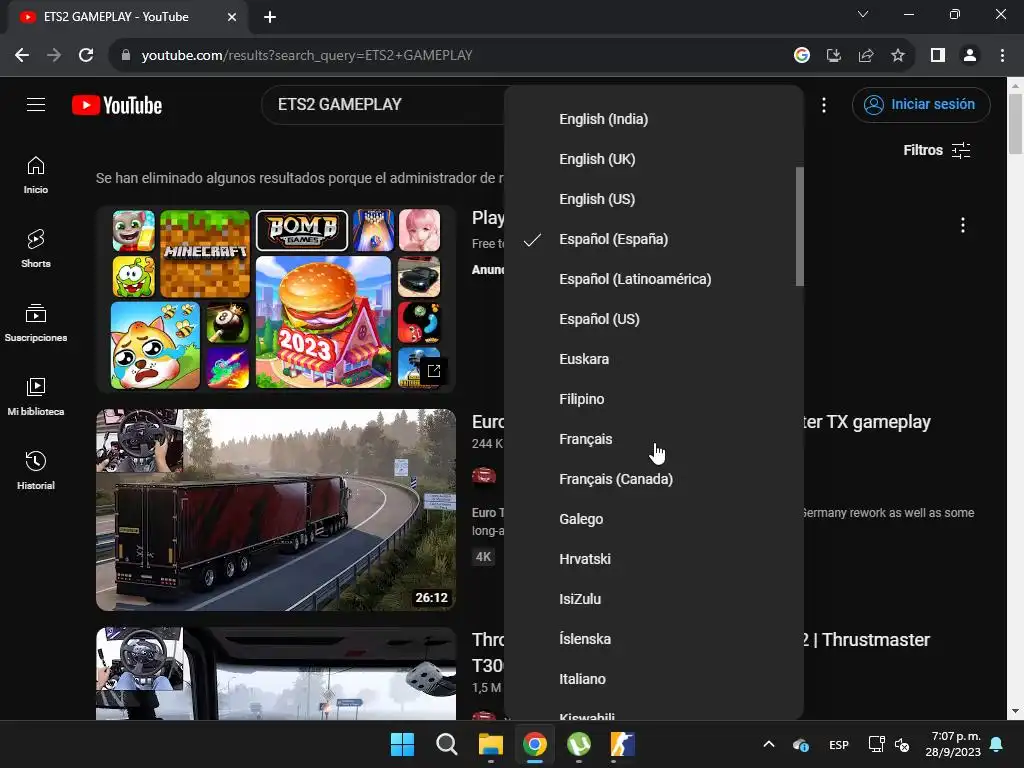Open Google icon in address bar
Image resolution: width=1024 pixels, height=768 pixels.
coord(802,56)
